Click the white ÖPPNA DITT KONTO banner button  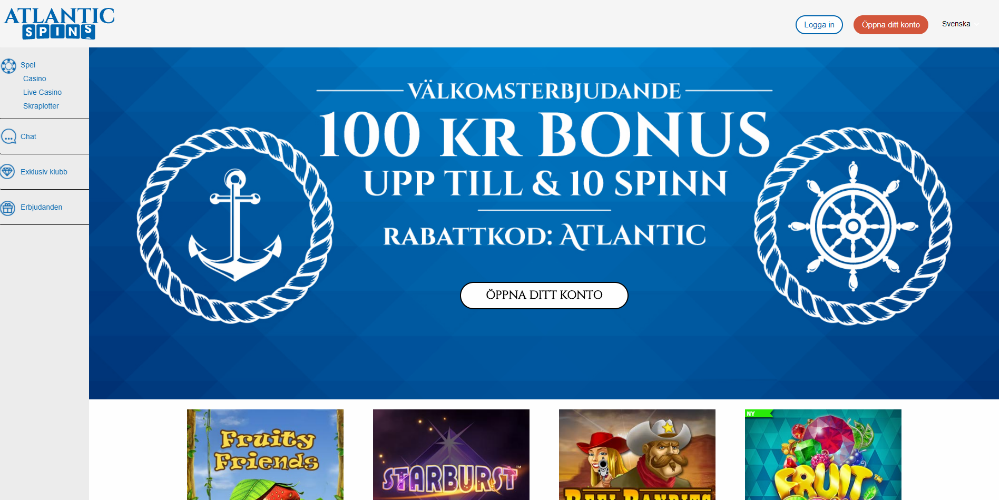click(x=544, y=296)
